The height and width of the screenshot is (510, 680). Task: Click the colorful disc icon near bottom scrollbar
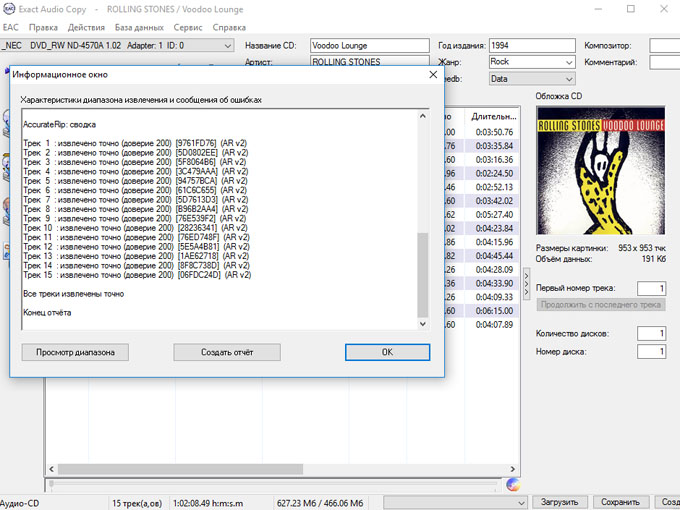click(x=513, y=484)
